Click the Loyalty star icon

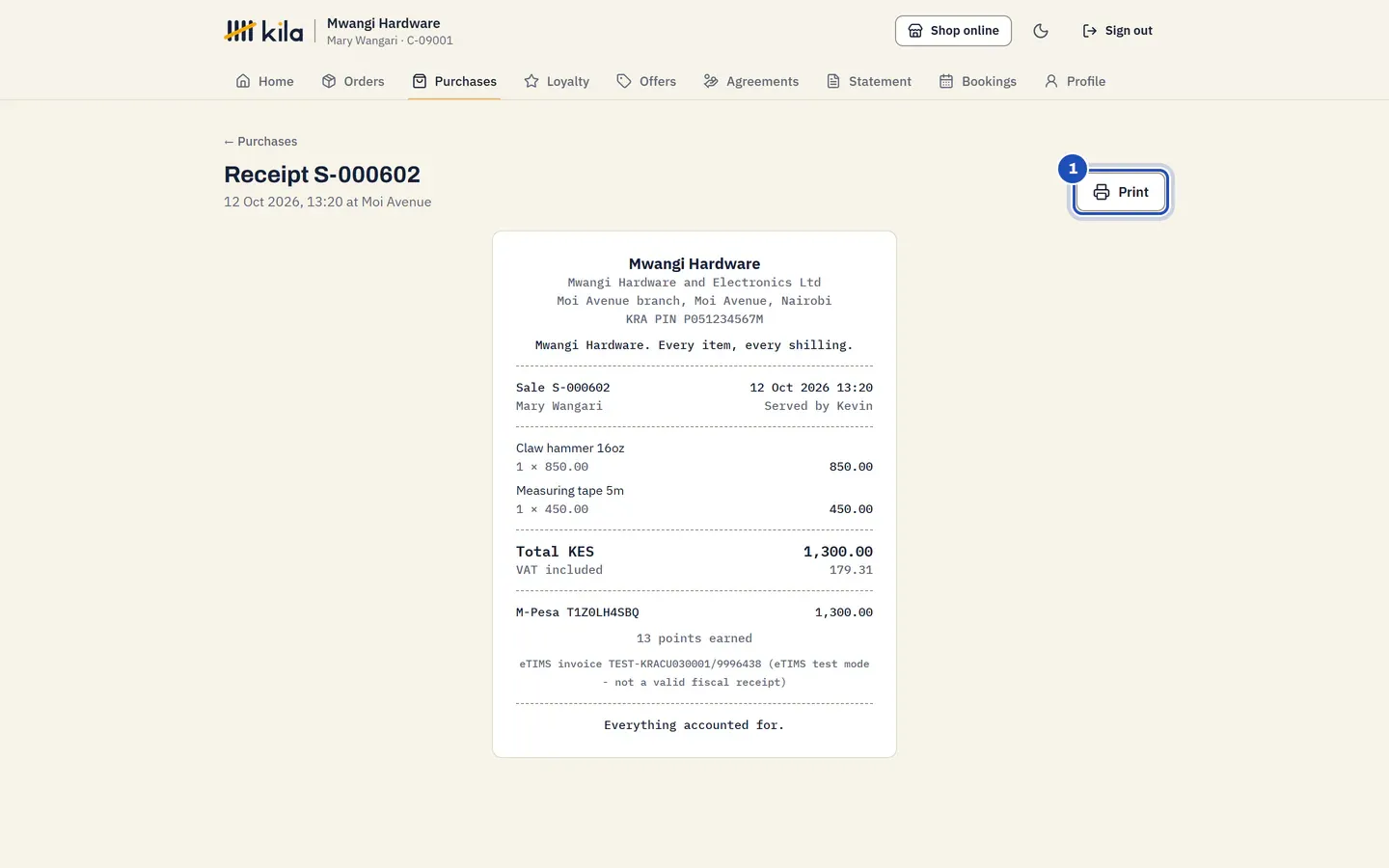531,81
